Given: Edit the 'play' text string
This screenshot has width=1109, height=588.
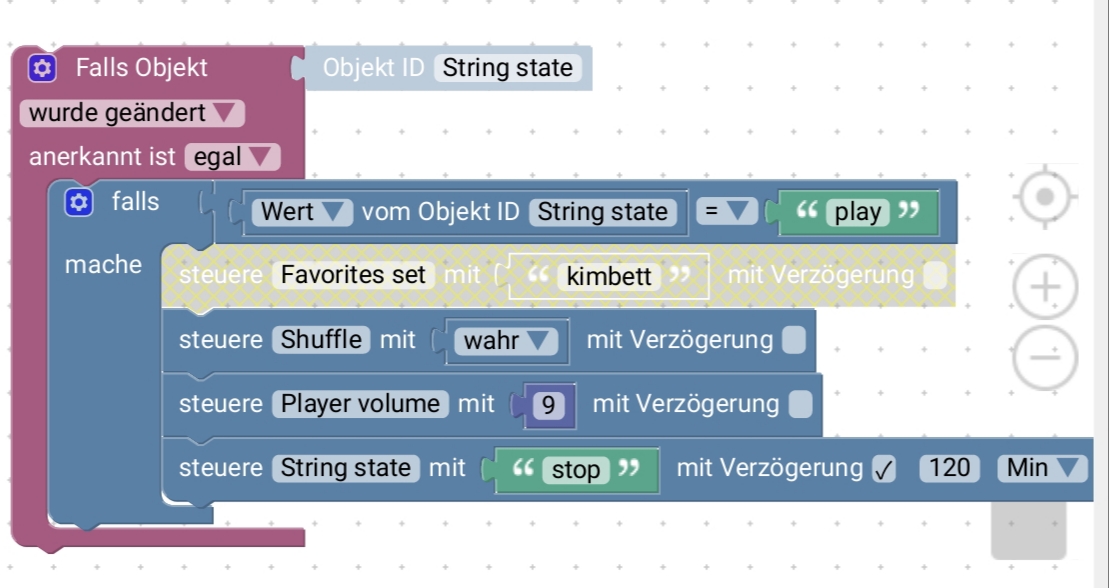Looking at the screenshot, I should pyautogui.click(x=857, y=212).
